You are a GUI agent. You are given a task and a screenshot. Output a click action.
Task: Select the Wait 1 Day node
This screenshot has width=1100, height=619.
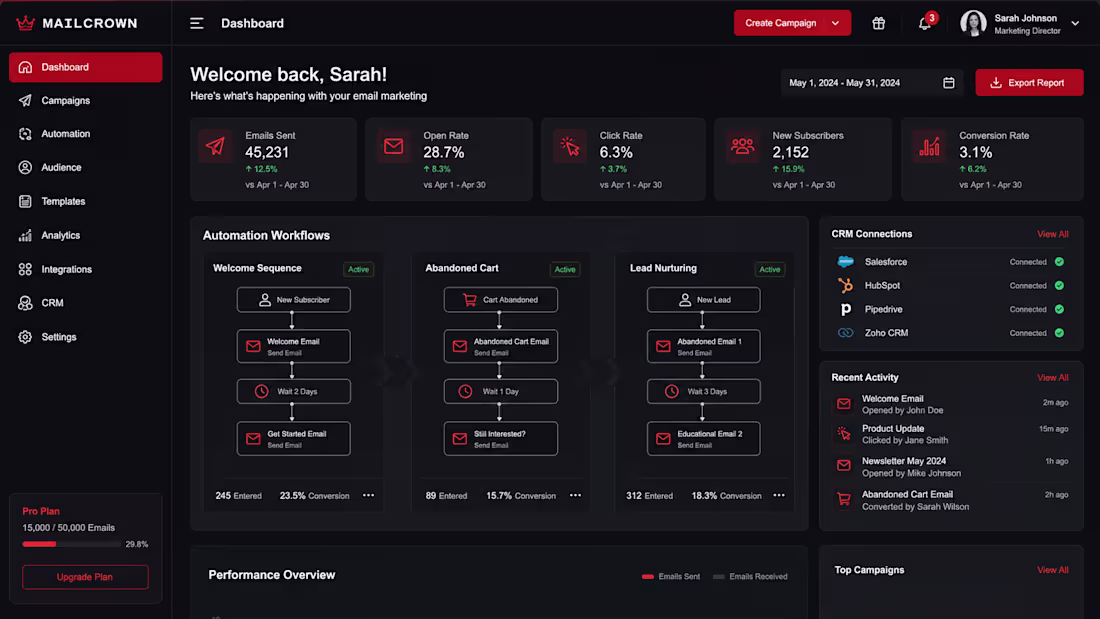tap(501, 392)
